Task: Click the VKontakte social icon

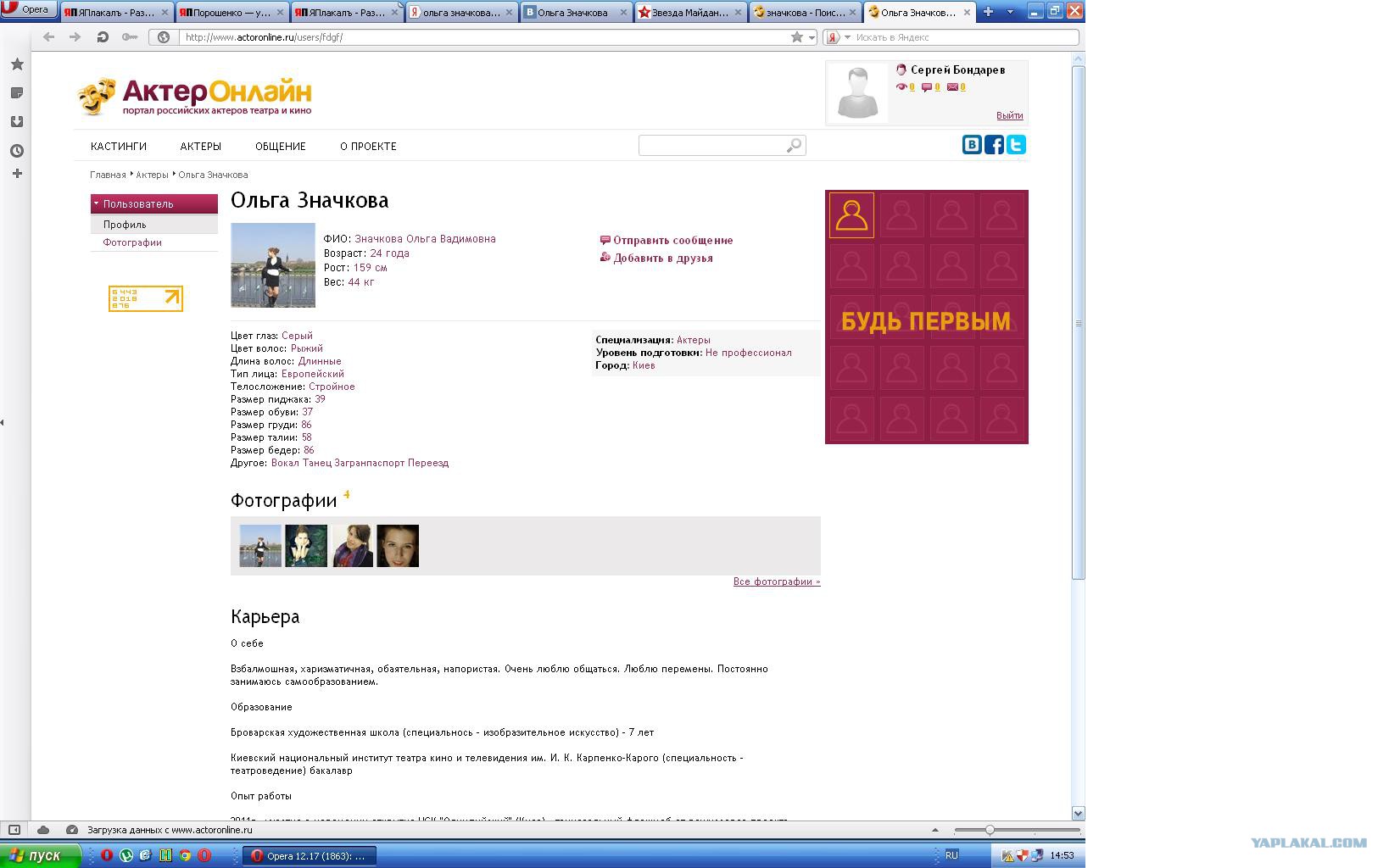Action: [972, 145]
